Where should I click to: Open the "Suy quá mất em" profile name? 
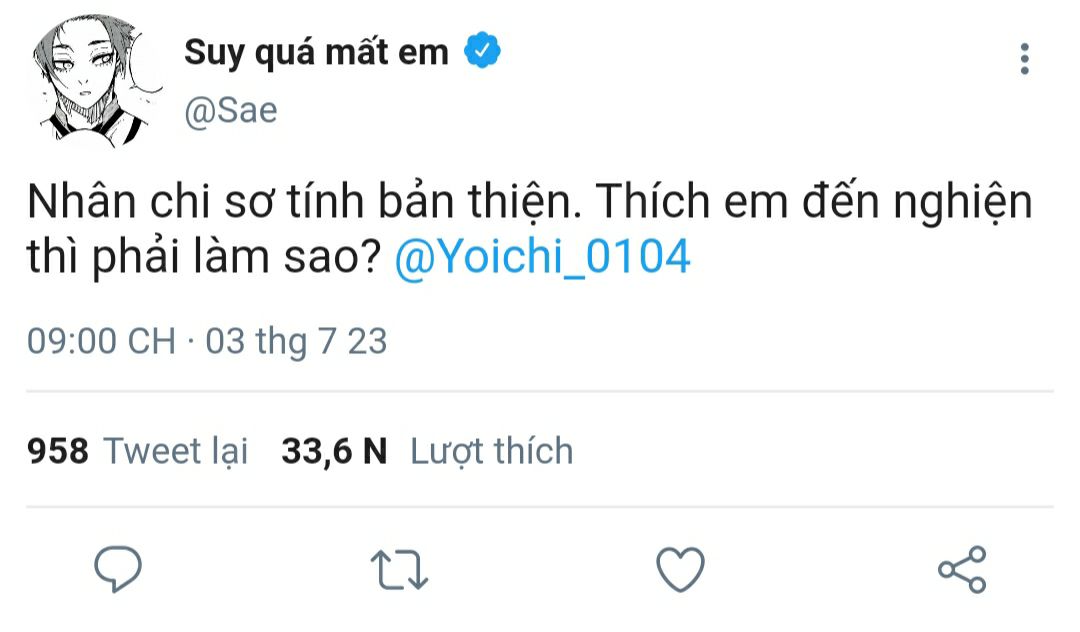(316, 52)
